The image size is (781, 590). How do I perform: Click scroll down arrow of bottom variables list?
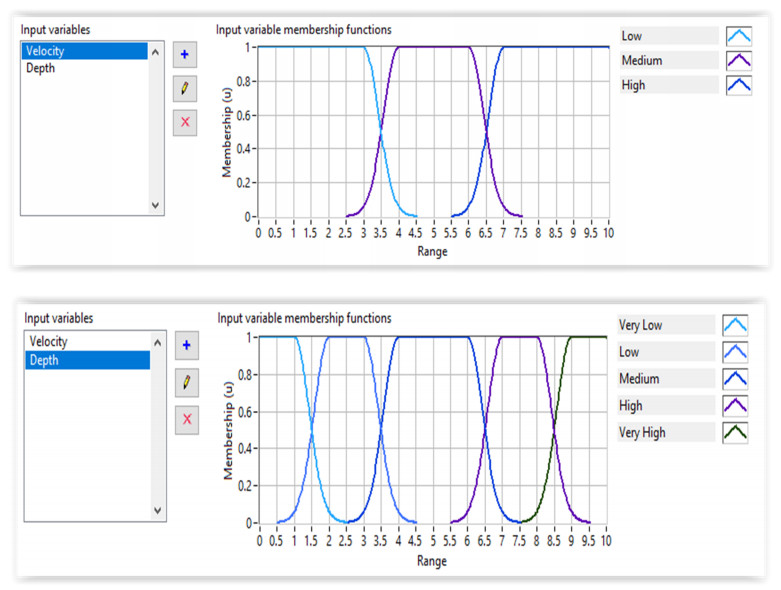[157, 510]
